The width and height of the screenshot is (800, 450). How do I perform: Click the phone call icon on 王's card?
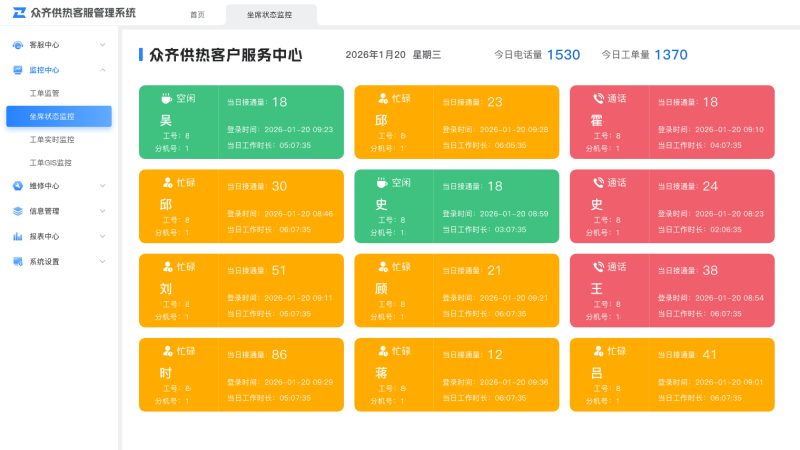pos(598,266)
